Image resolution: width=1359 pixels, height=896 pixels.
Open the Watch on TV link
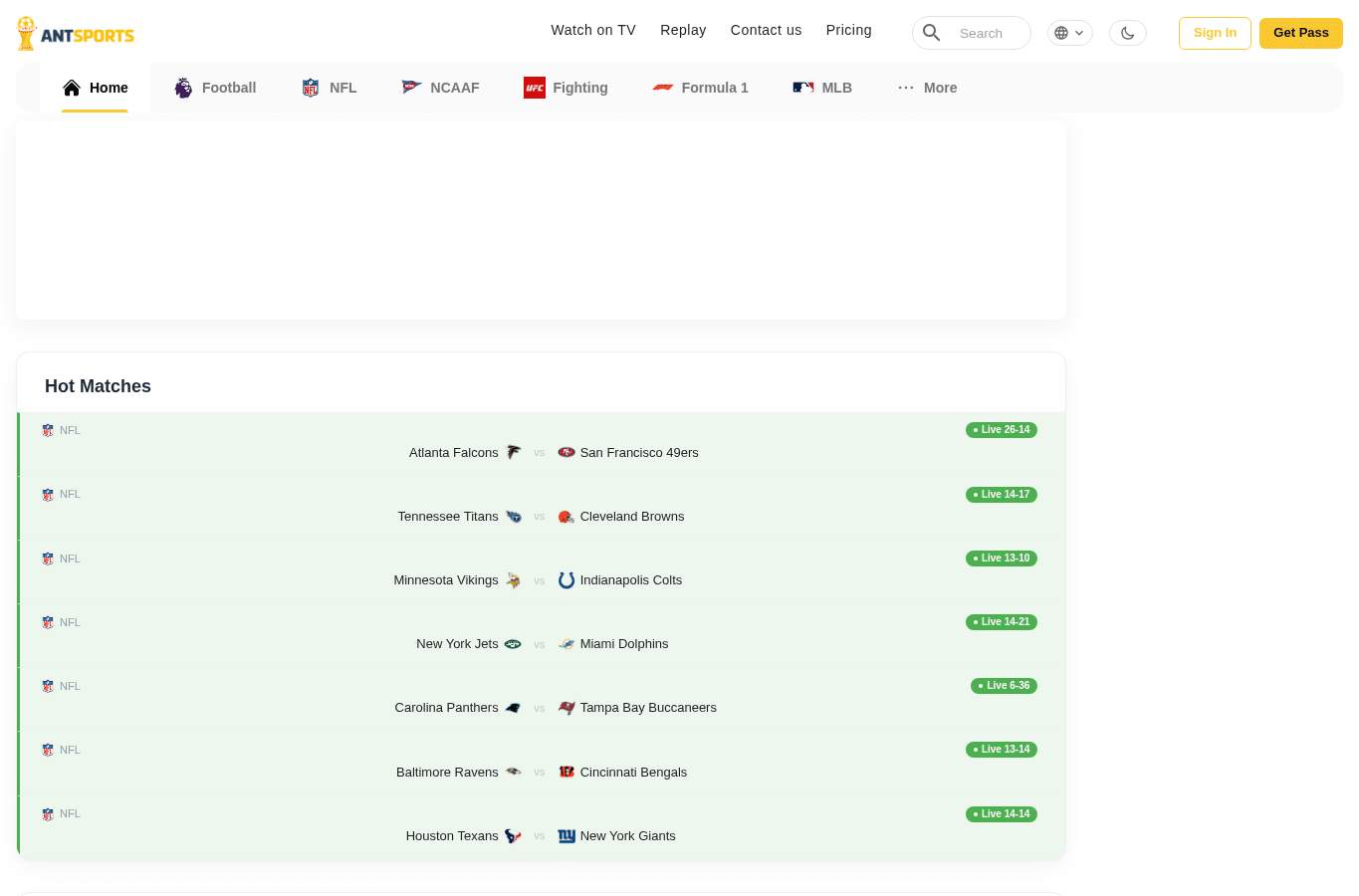[x=593, y=30]
